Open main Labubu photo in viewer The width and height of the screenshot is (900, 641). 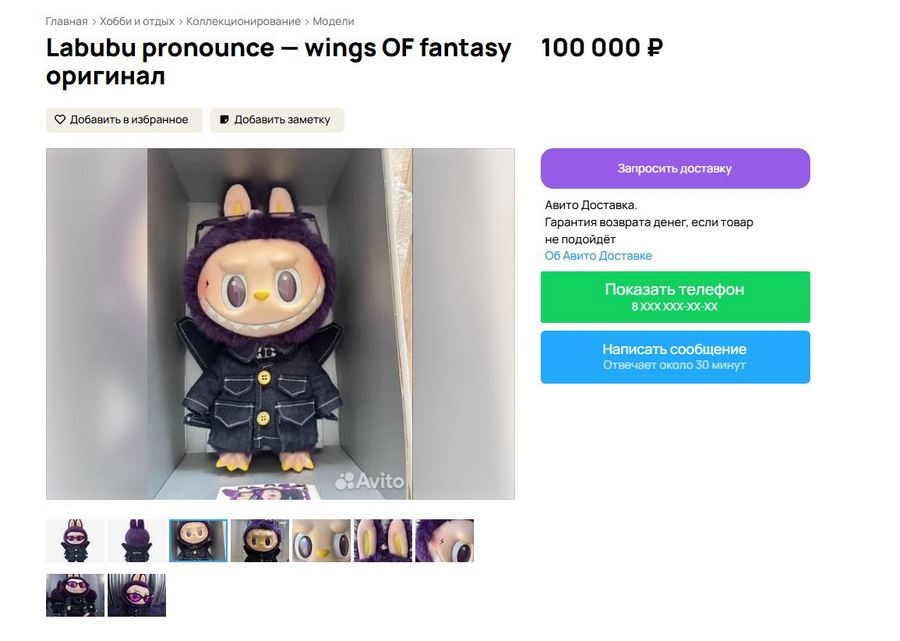pyautogui.click(x=280, y=323)
